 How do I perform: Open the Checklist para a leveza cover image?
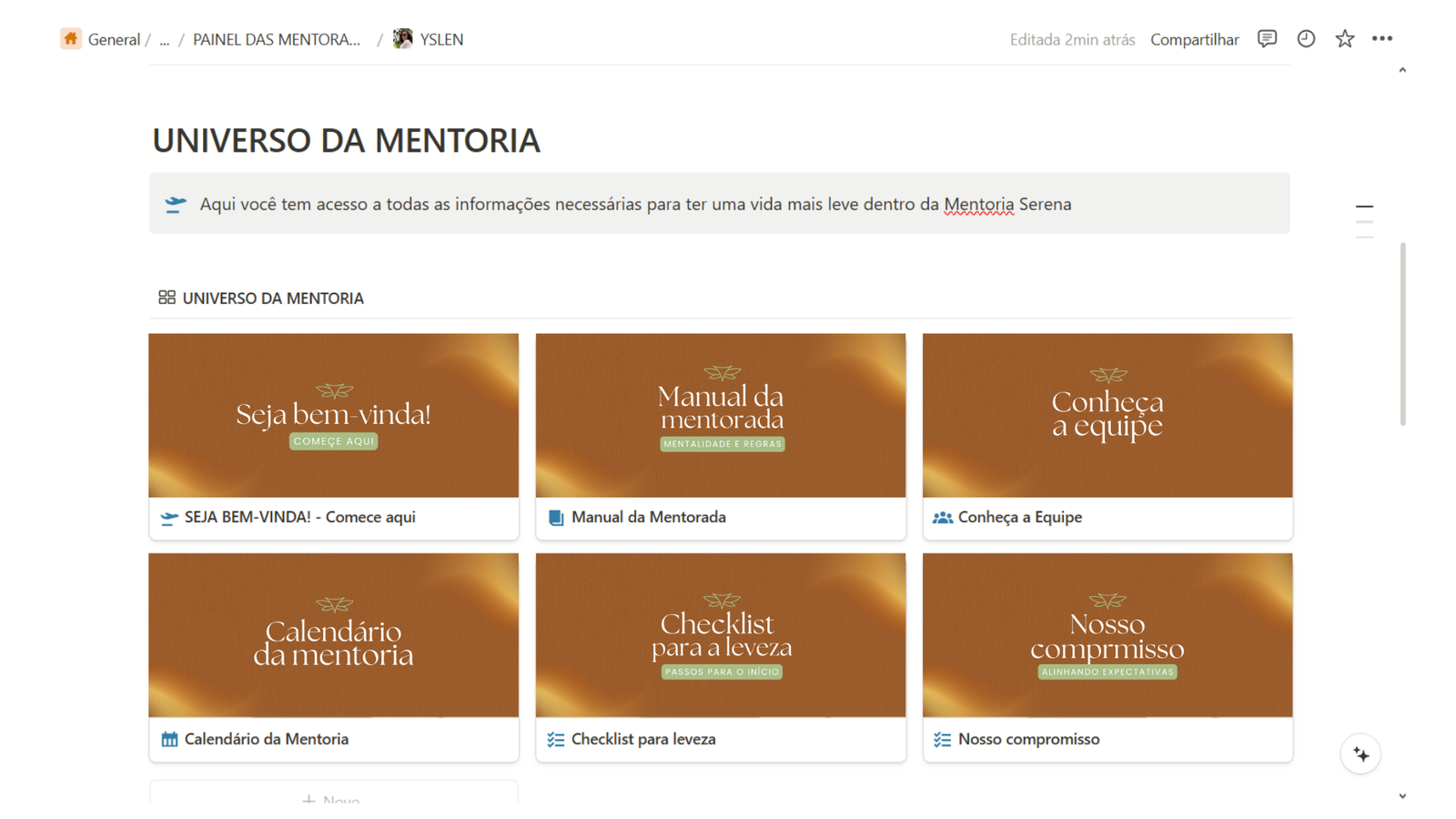tap(721, 635)
